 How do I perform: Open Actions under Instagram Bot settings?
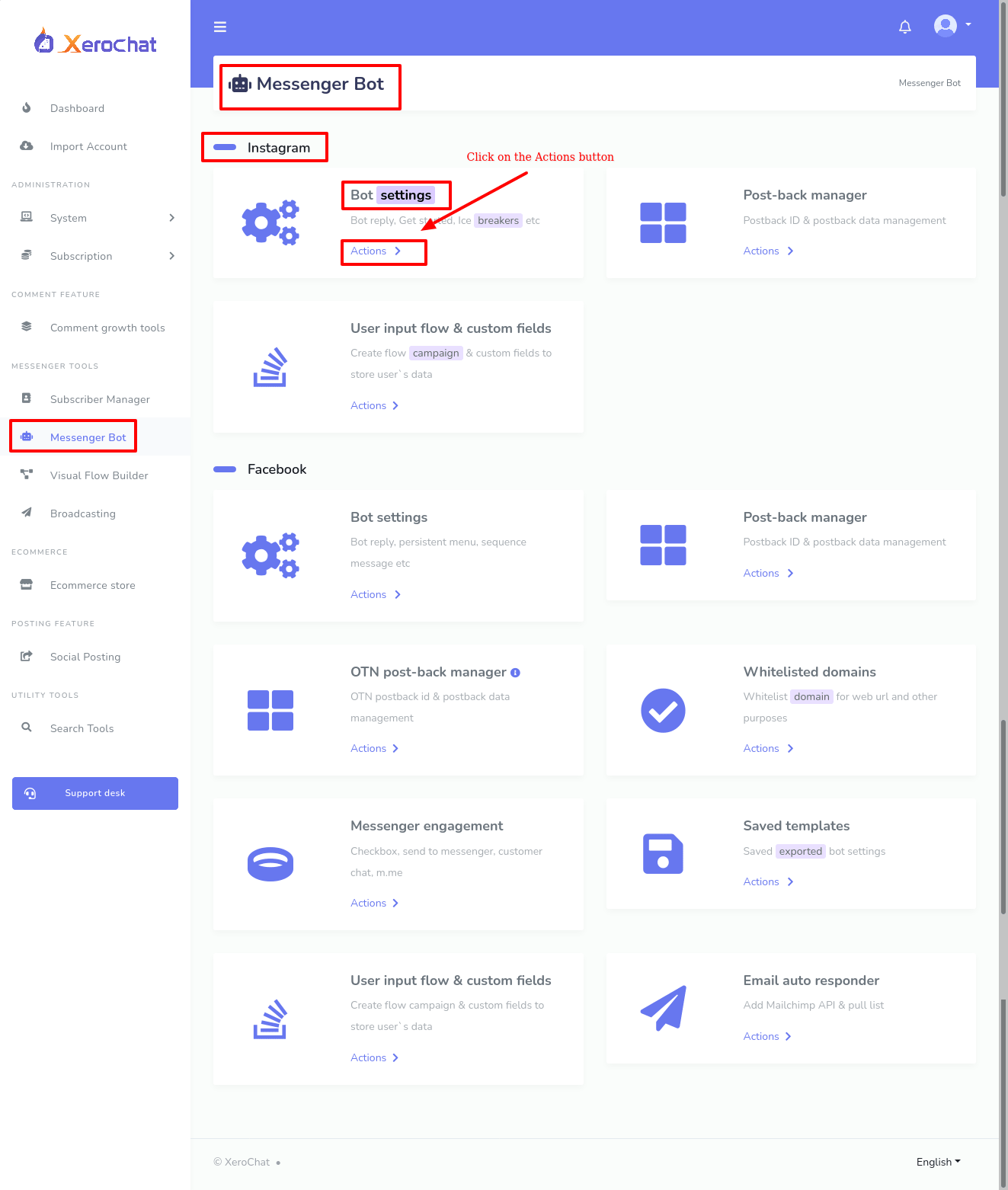pyautogui.click(x=376, y=251)
